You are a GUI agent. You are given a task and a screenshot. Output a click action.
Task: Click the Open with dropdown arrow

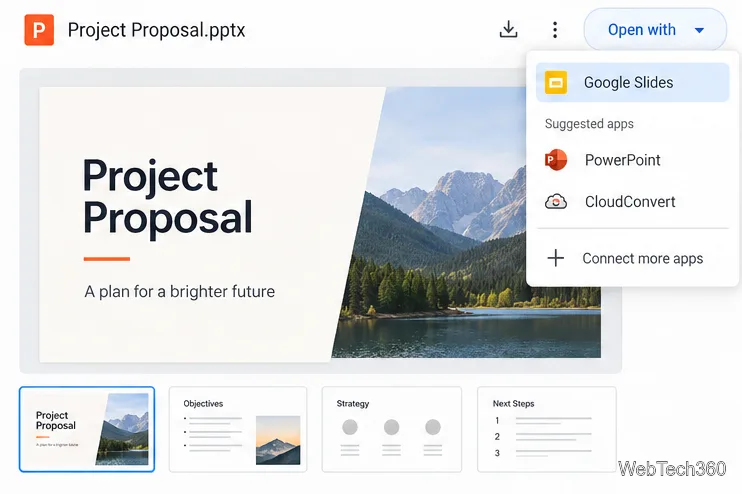click(699, 30)
